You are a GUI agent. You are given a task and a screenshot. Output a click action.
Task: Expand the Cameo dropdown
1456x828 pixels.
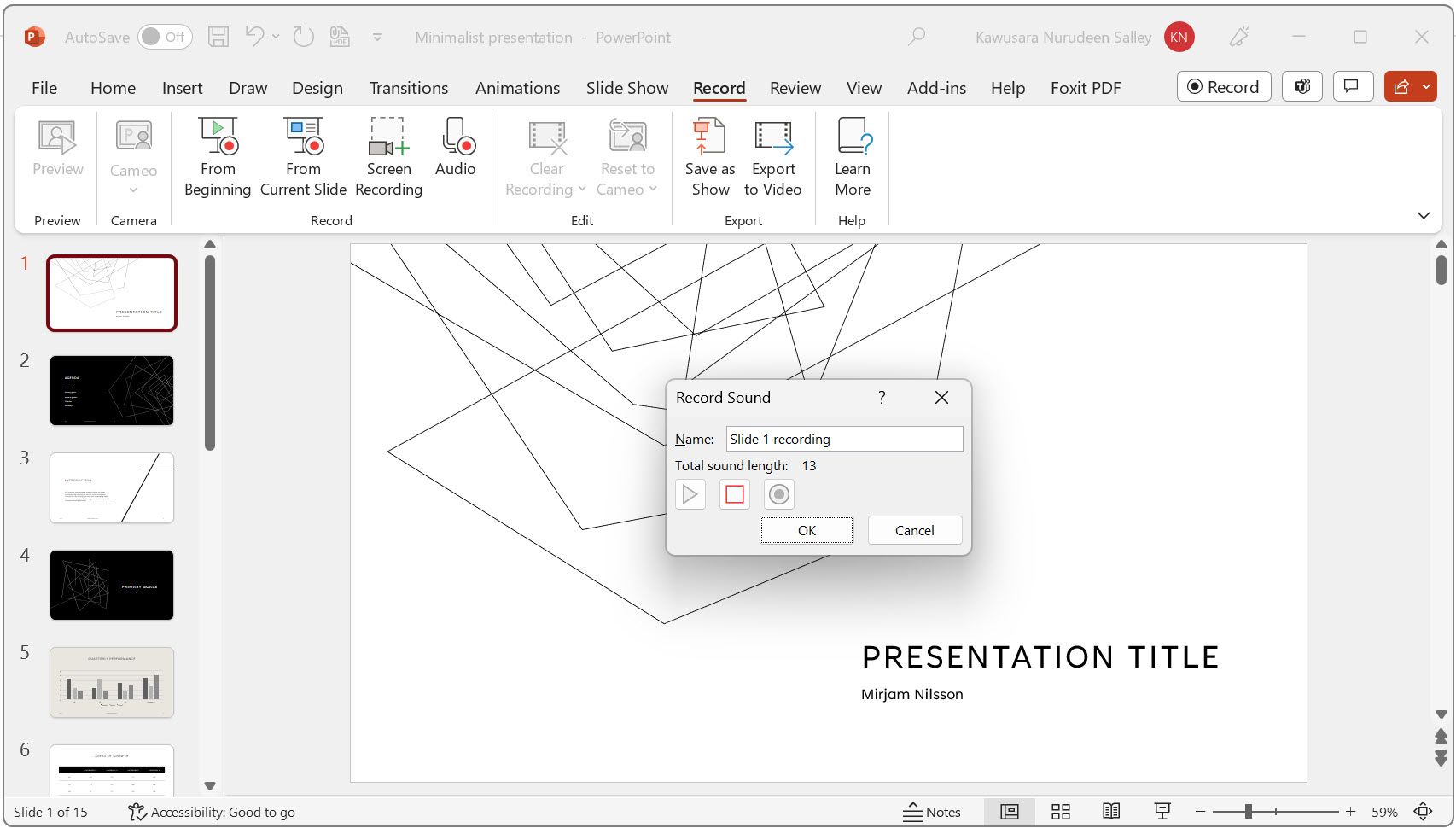click(132, 189)
